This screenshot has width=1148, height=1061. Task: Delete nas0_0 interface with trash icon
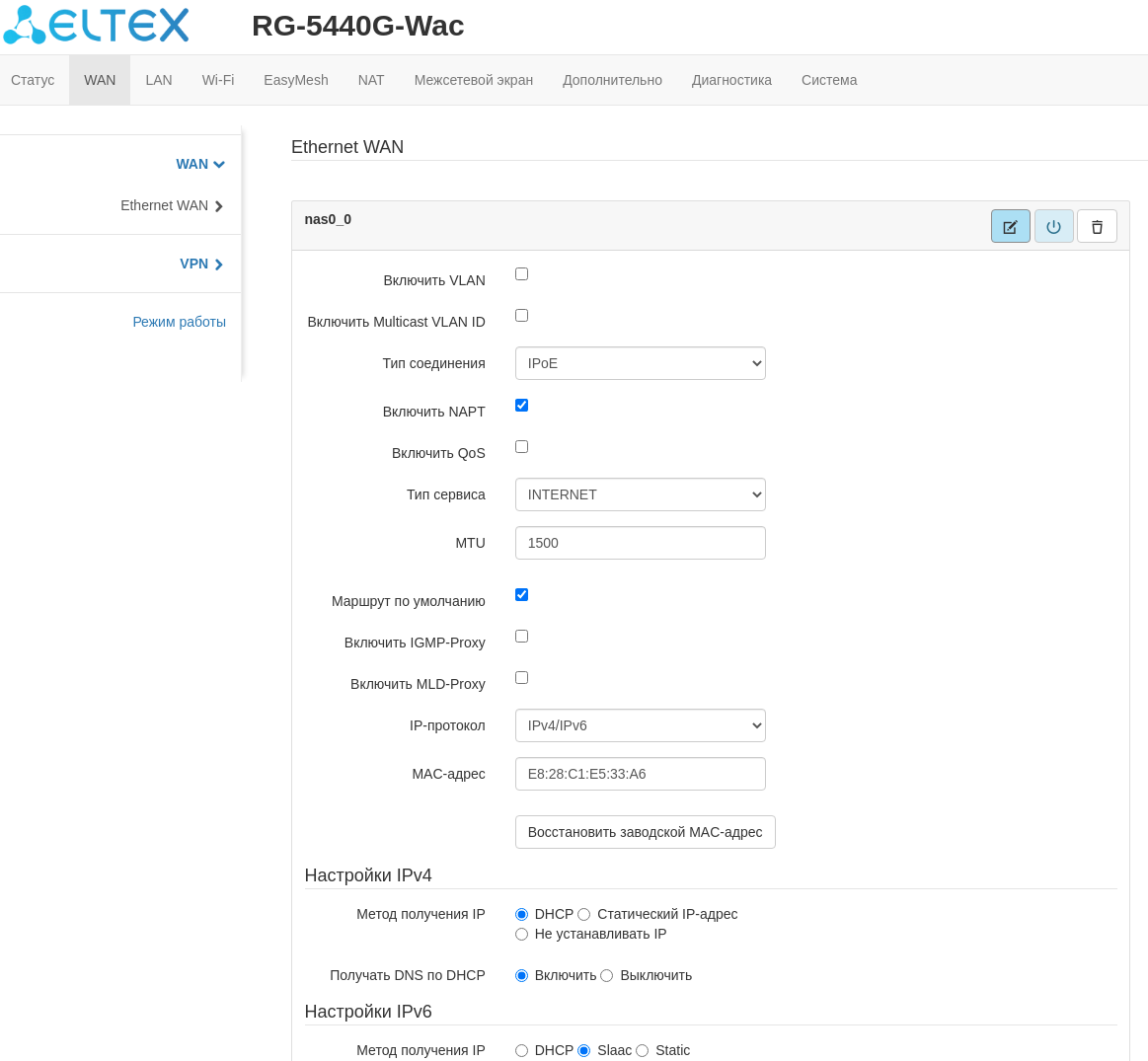coord(1097,226)
